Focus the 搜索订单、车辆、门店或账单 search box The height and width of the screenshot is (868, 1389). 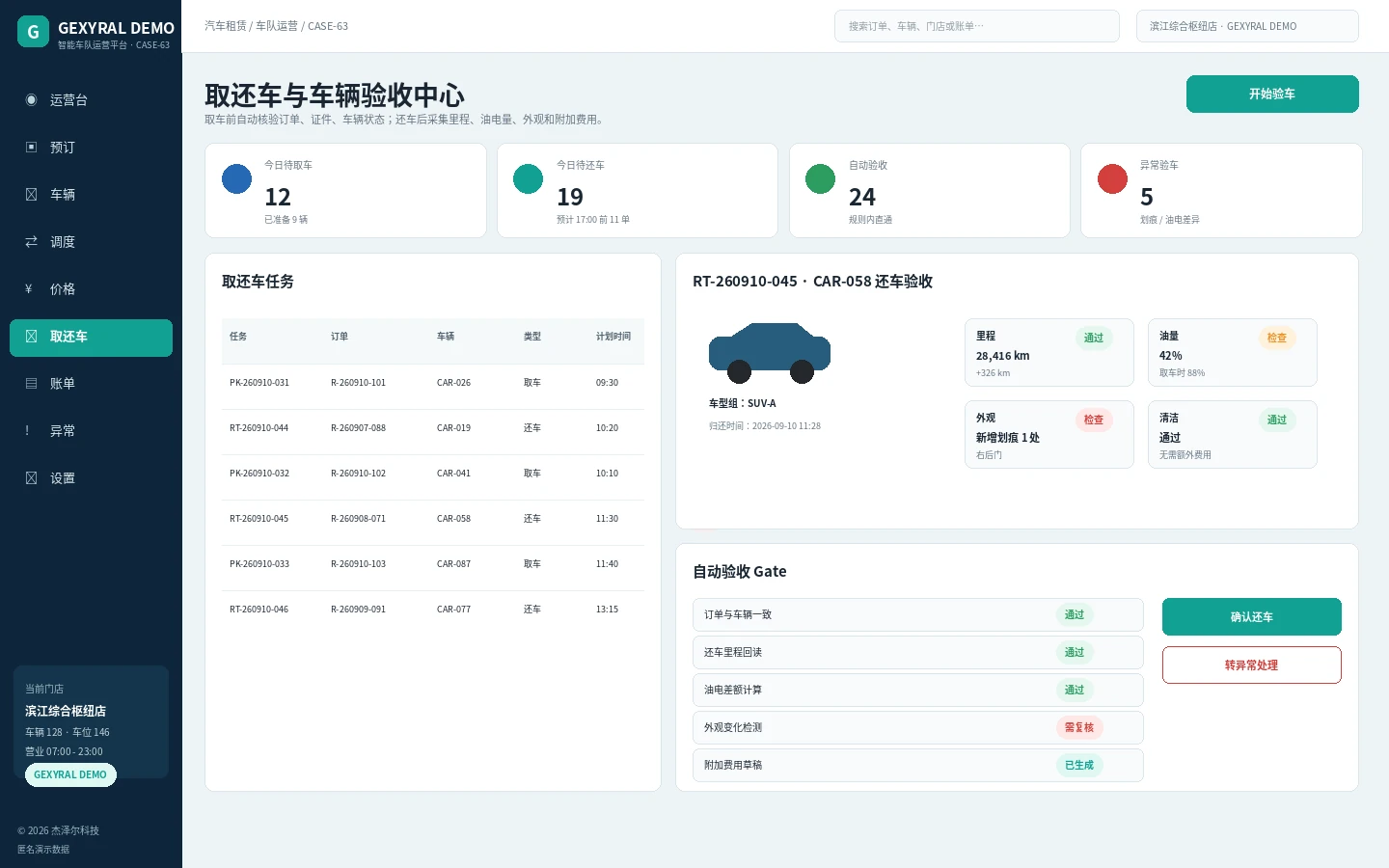(977, 26)
